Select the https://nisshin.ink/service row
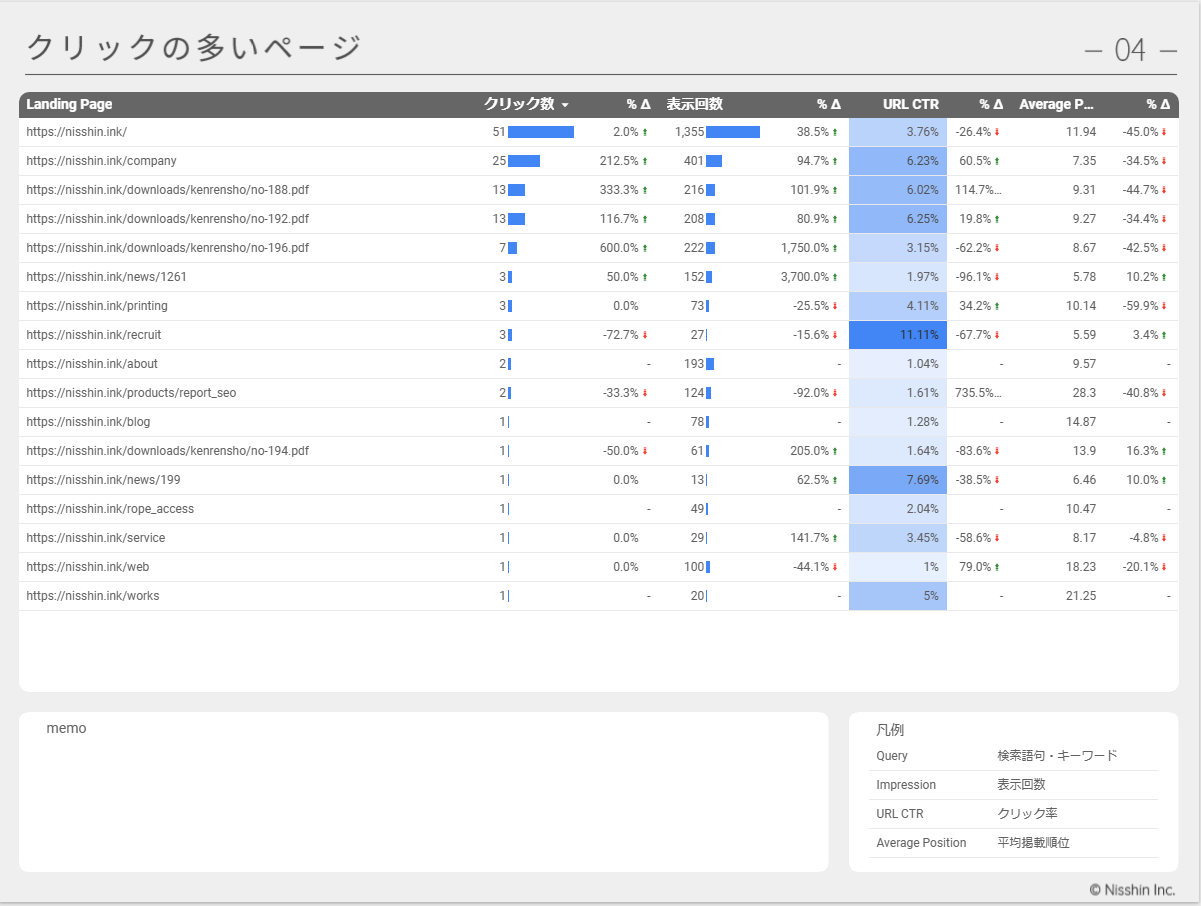 [x=598, y=538]
